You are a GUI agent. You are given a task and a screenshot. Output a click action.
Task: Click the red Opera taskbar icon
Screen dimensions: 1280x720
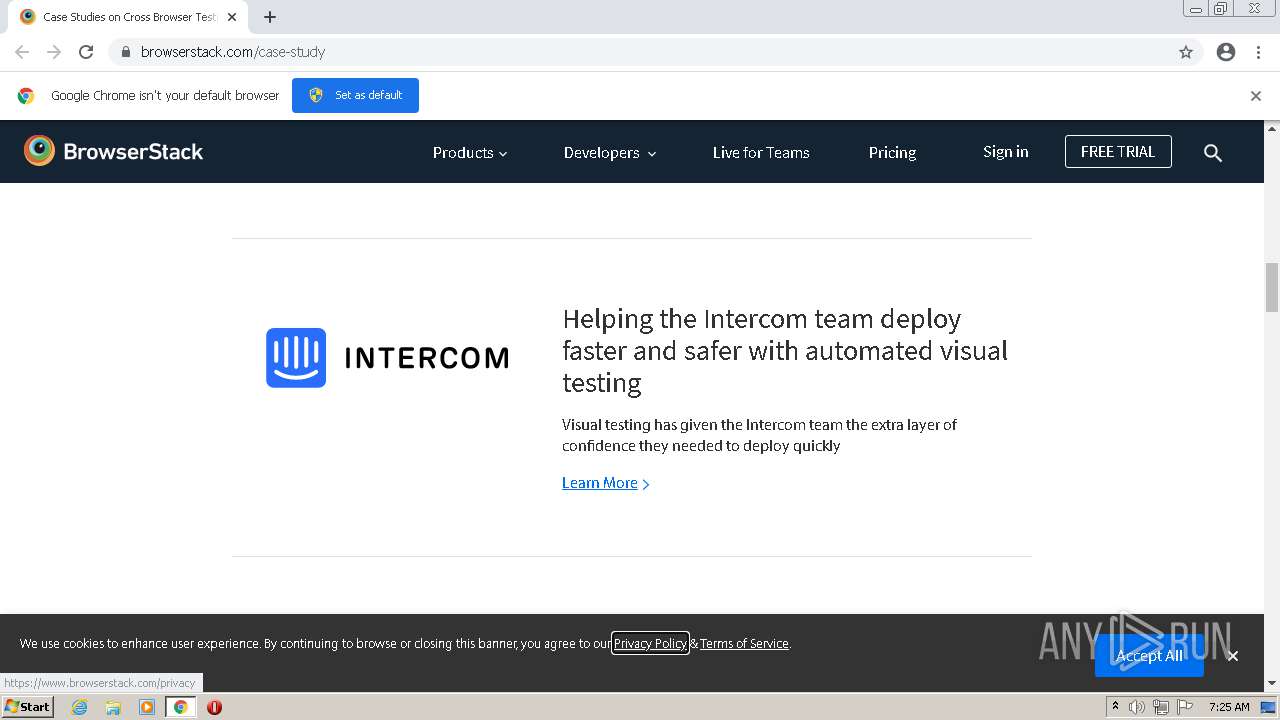(214, 707)
